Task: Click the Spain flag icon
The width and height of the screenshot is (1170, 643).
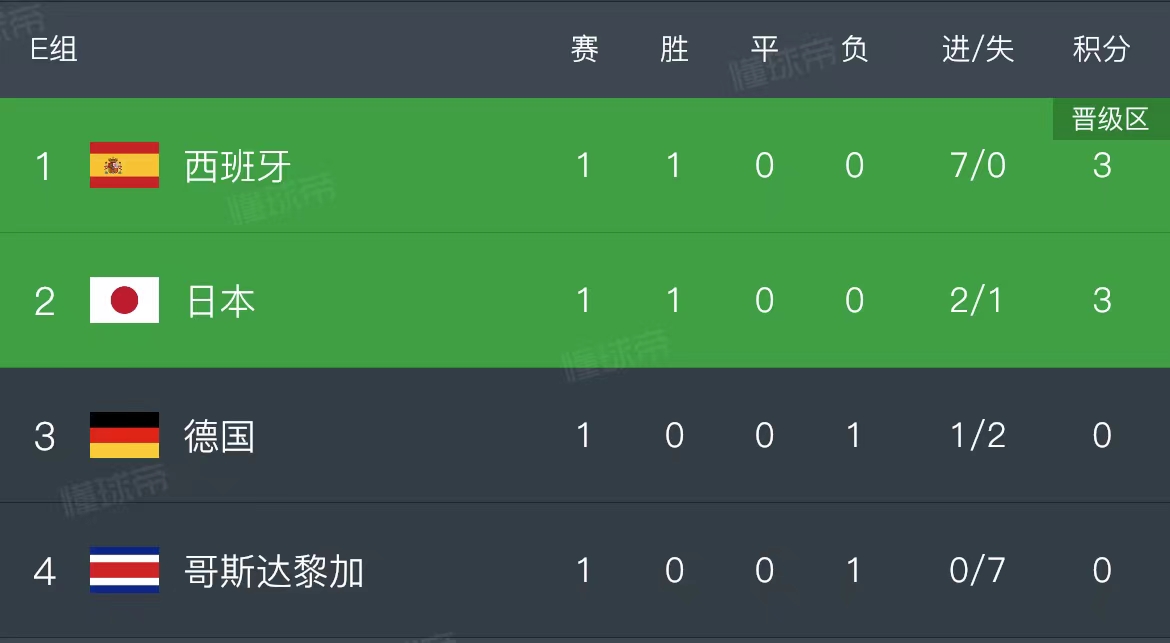Action: (x=123, y=166)
